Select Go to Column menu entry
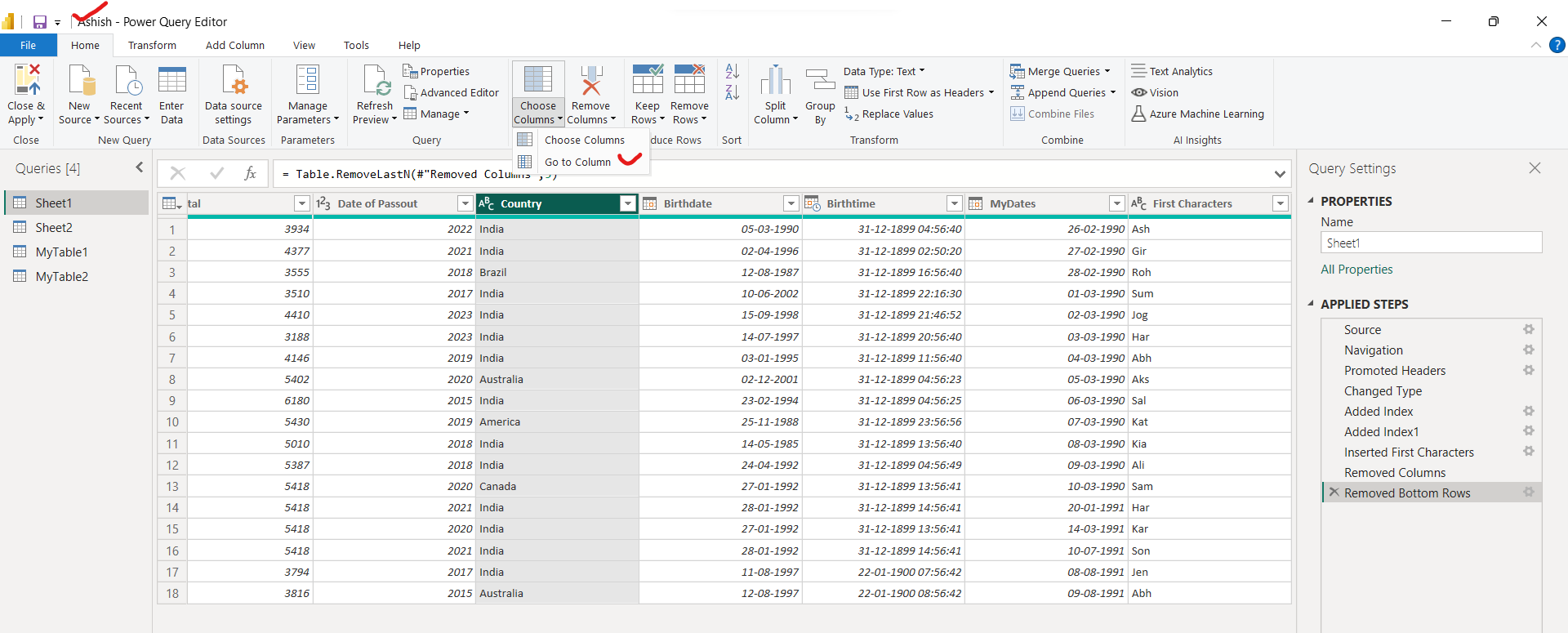This screenshot has height=633, width=1568. (577, 163)
